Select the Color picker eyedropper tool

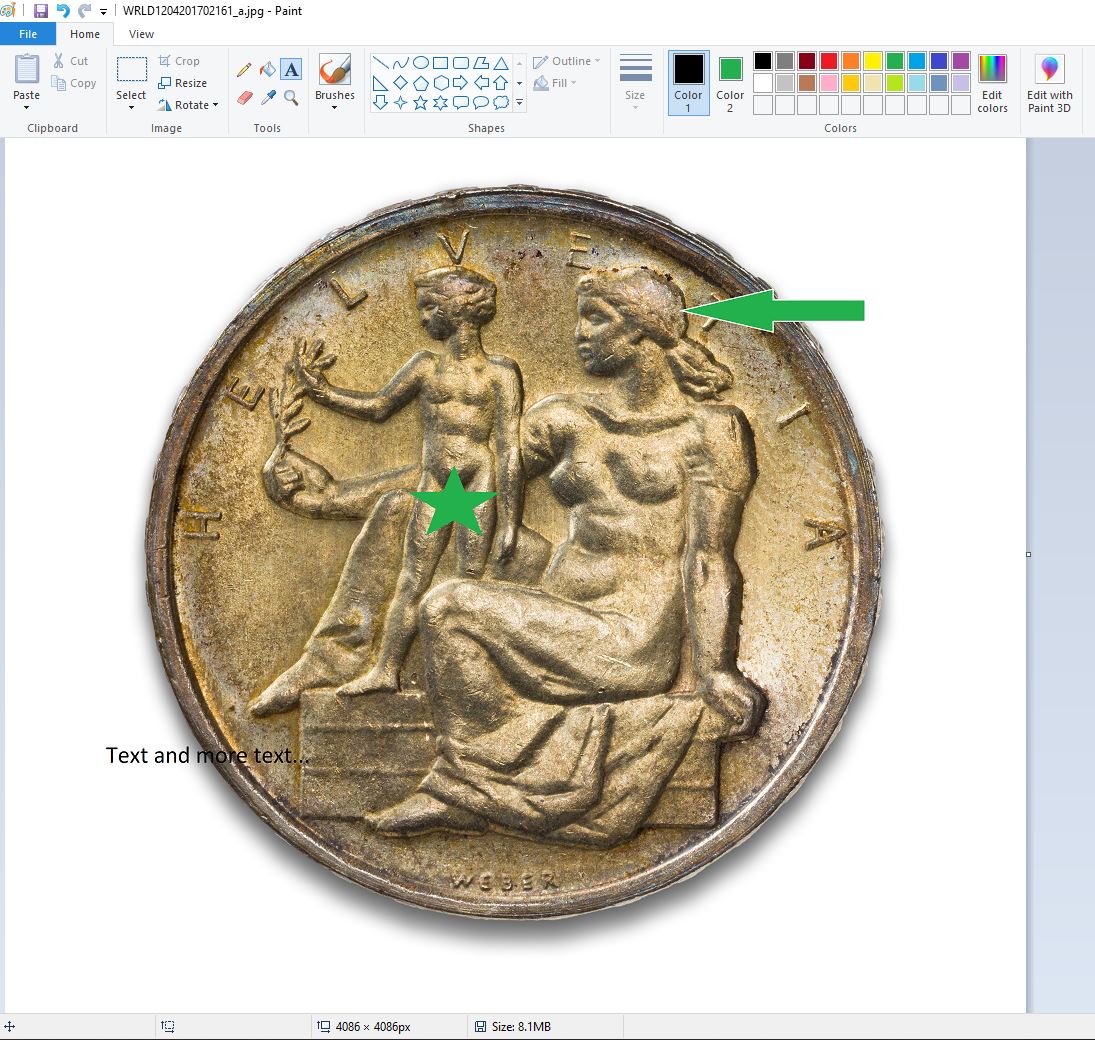pyautogui.click(x=268, y=98)
